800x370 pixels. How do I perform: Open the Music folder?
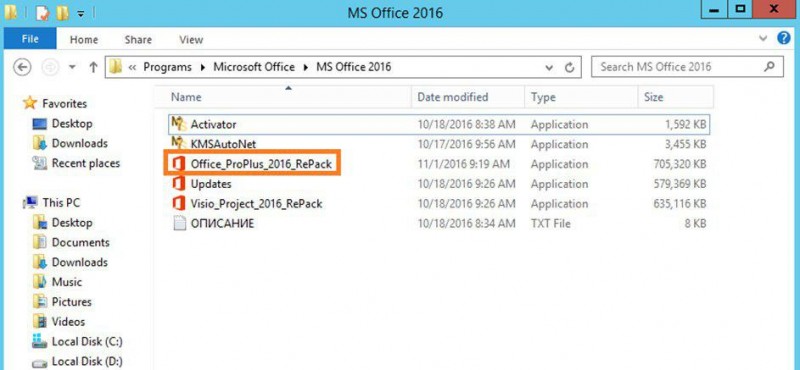(x=67, y=282)
